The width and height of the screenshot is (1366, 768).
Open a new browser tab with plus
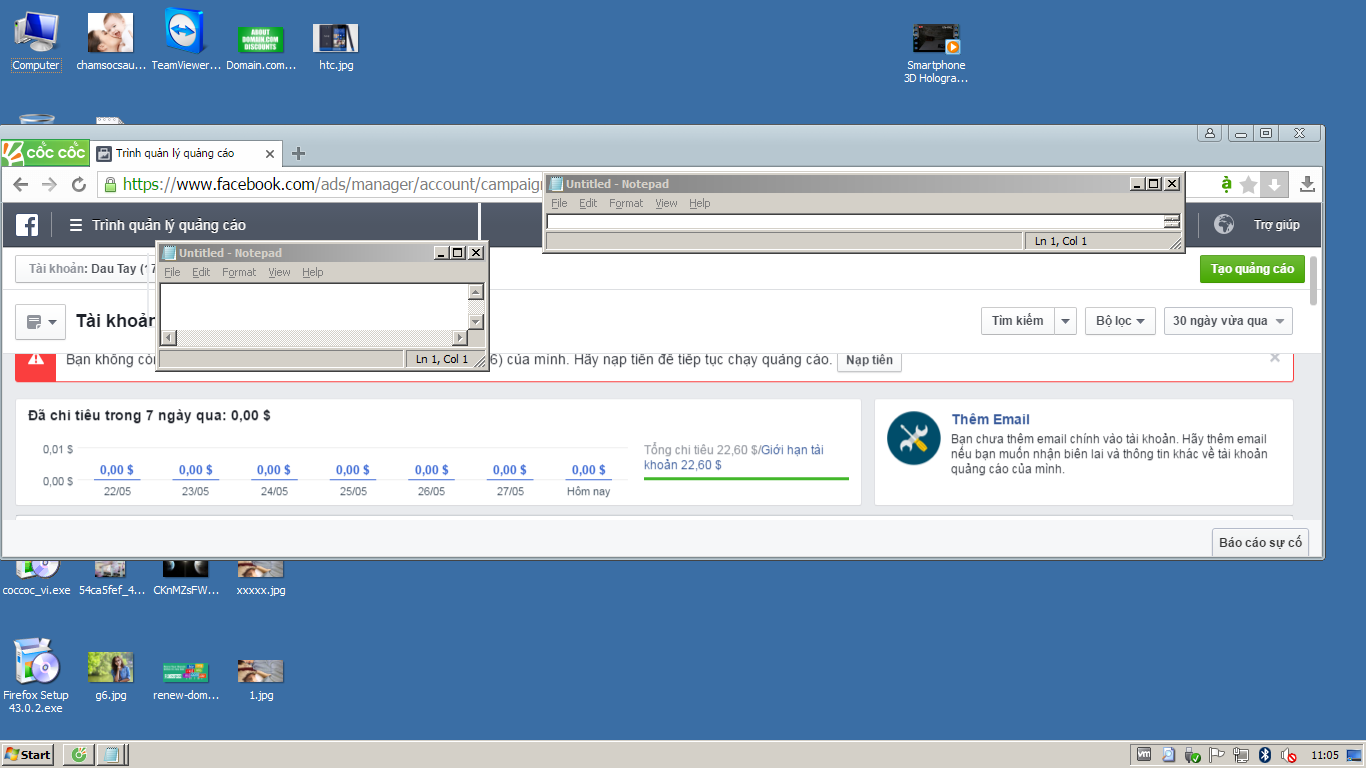click(298, 153)
